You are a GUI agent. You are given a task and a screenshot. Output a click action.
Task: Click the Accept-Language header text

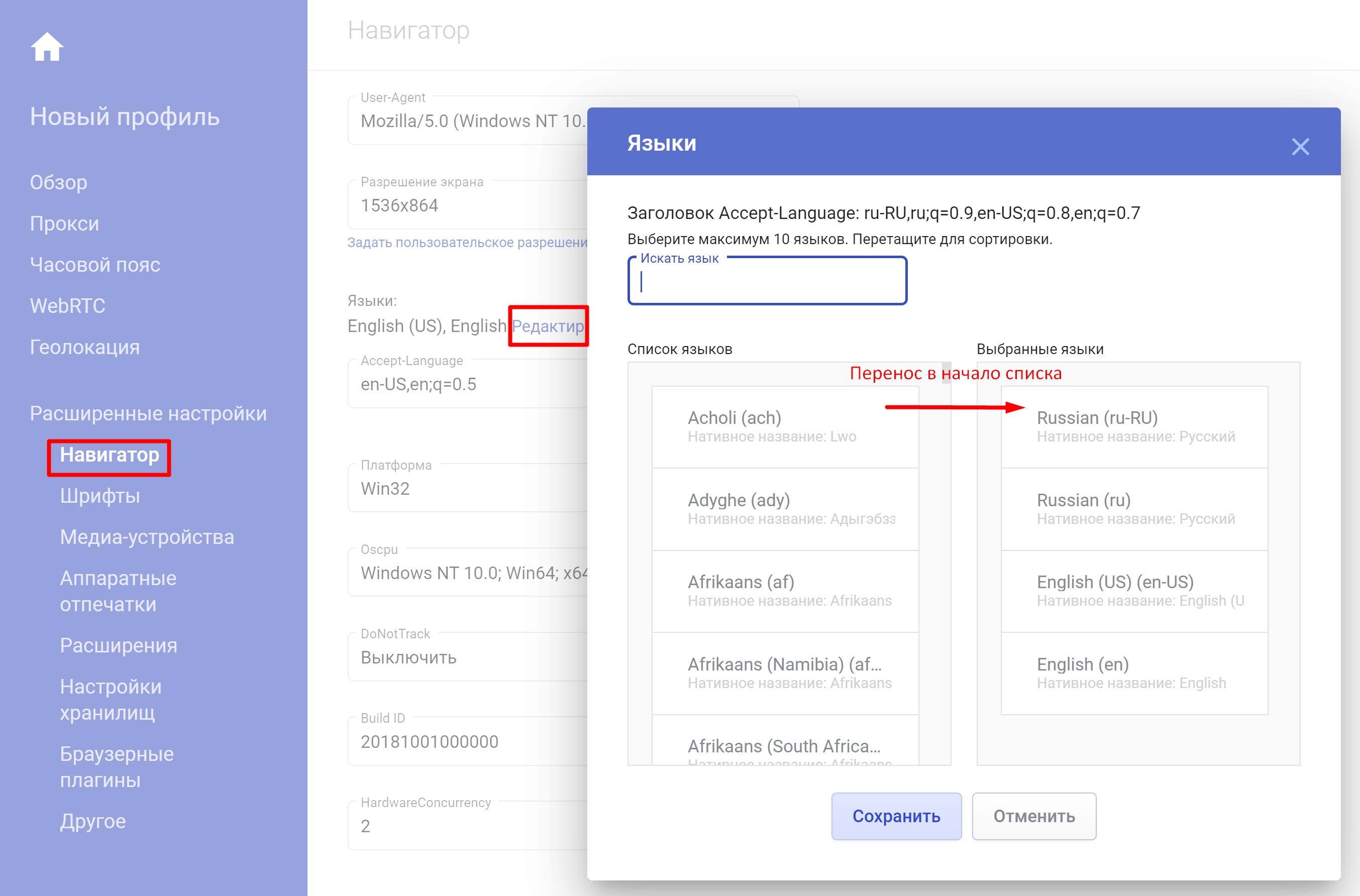(x=883, y=213)
